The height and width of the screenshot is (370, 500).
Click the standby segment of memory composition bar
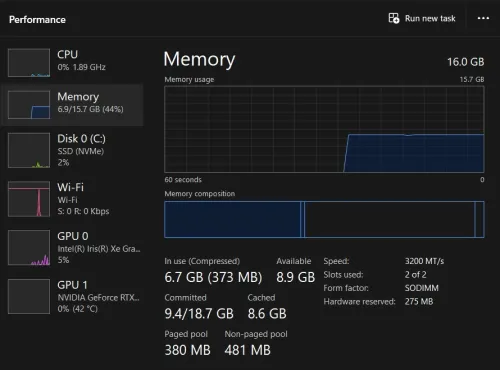(389, 219)
